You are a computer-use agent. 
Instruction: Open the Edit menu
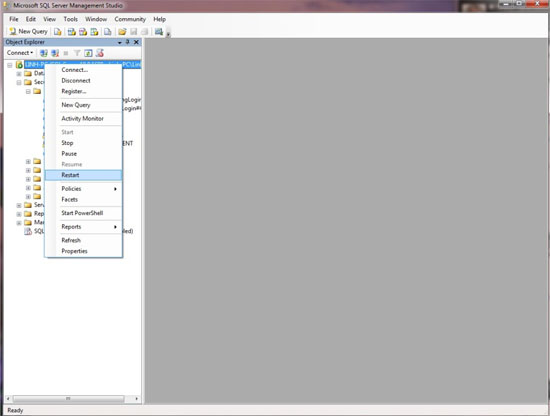pyautogui.click(x=31, y=19)
